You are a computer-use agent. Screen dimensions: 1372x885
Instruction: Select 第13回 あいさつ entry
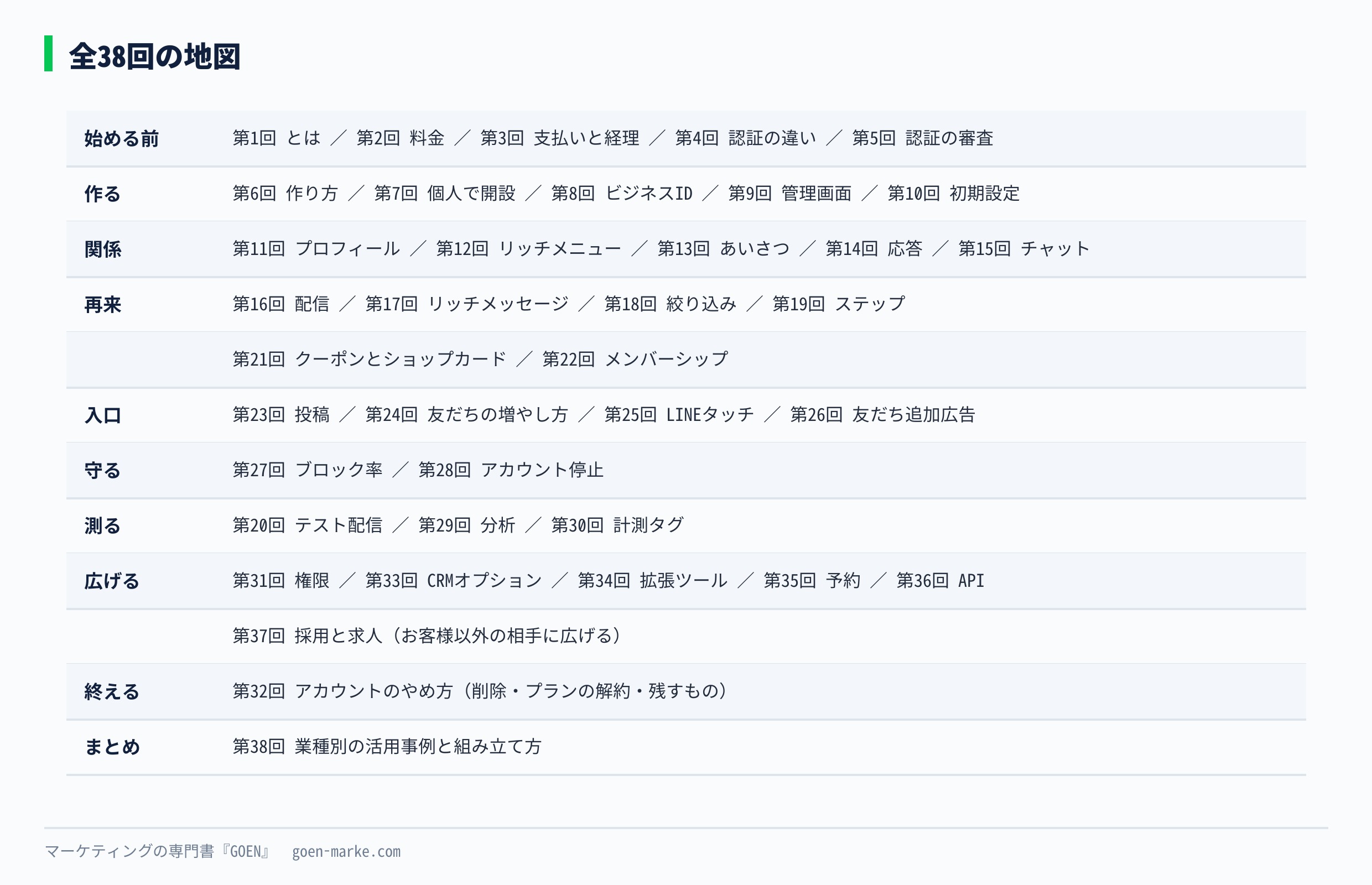[x=724, y=248]
